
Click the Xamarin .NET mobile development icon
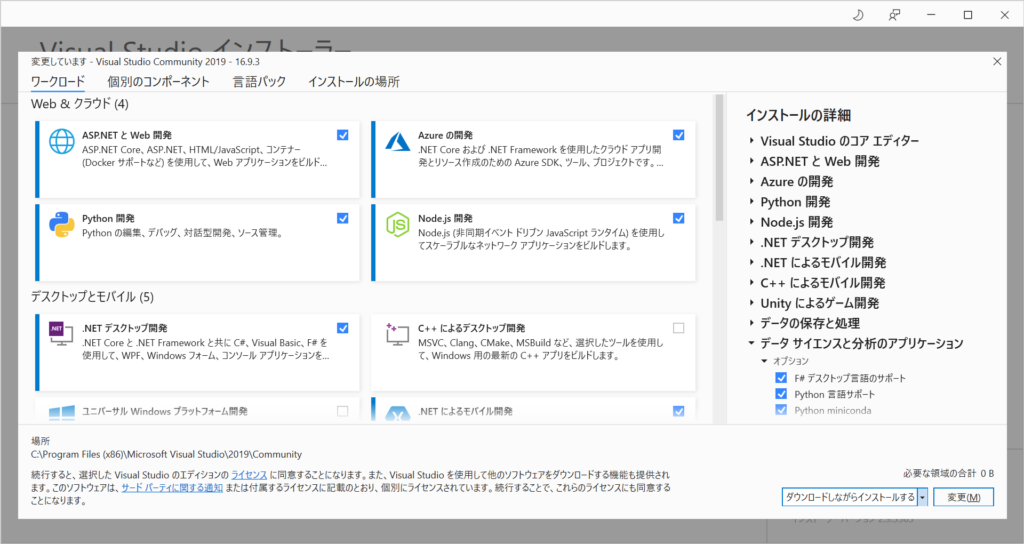pos(397,413)
